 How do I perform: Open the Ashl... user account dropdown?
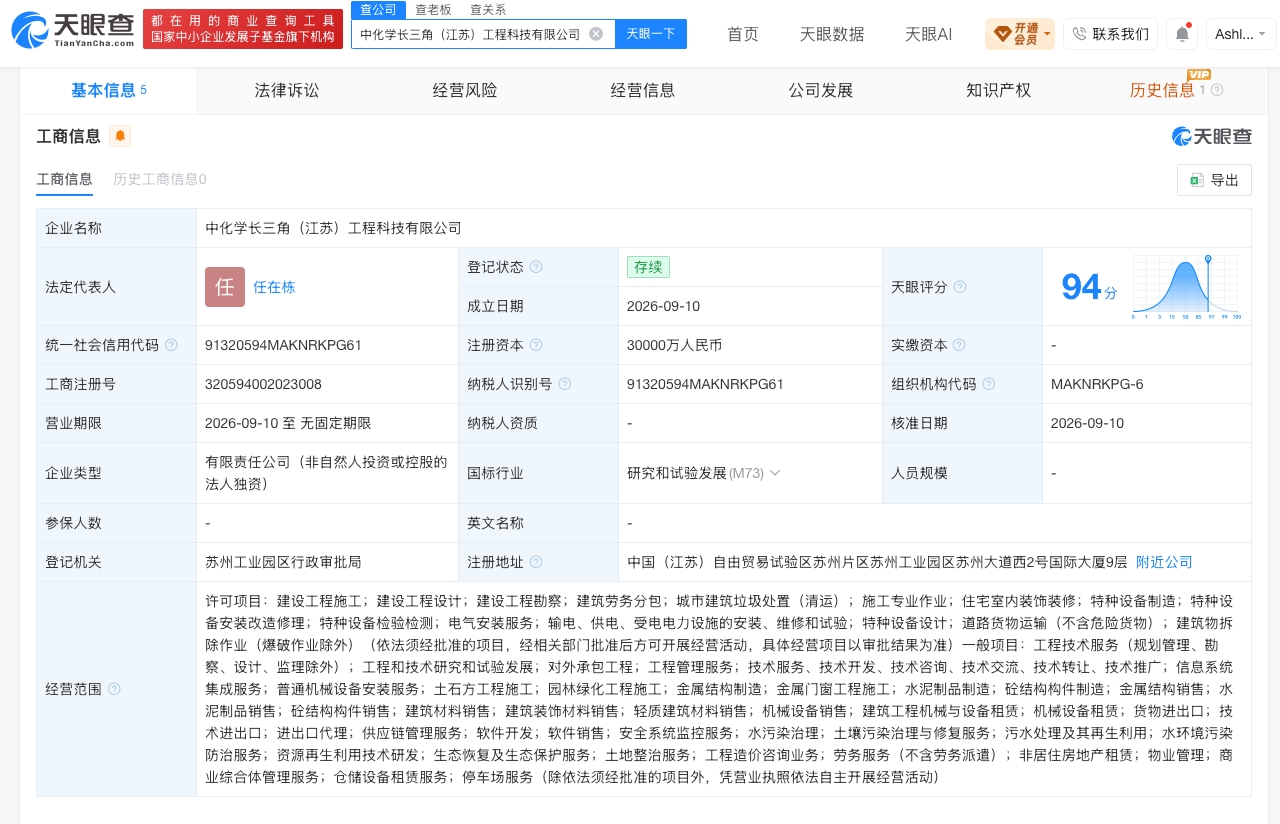point(1241,34)
